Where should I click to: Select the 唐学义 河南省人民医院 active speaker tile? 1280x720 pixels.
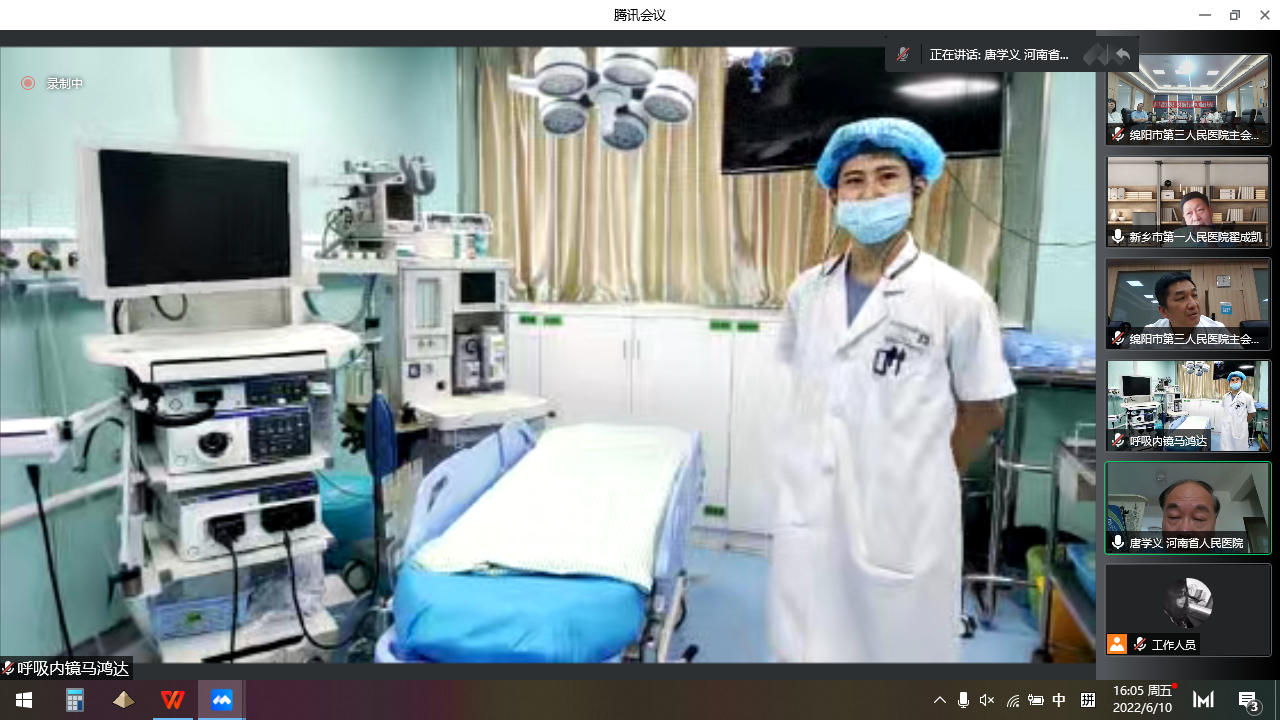click(1187, 507)
